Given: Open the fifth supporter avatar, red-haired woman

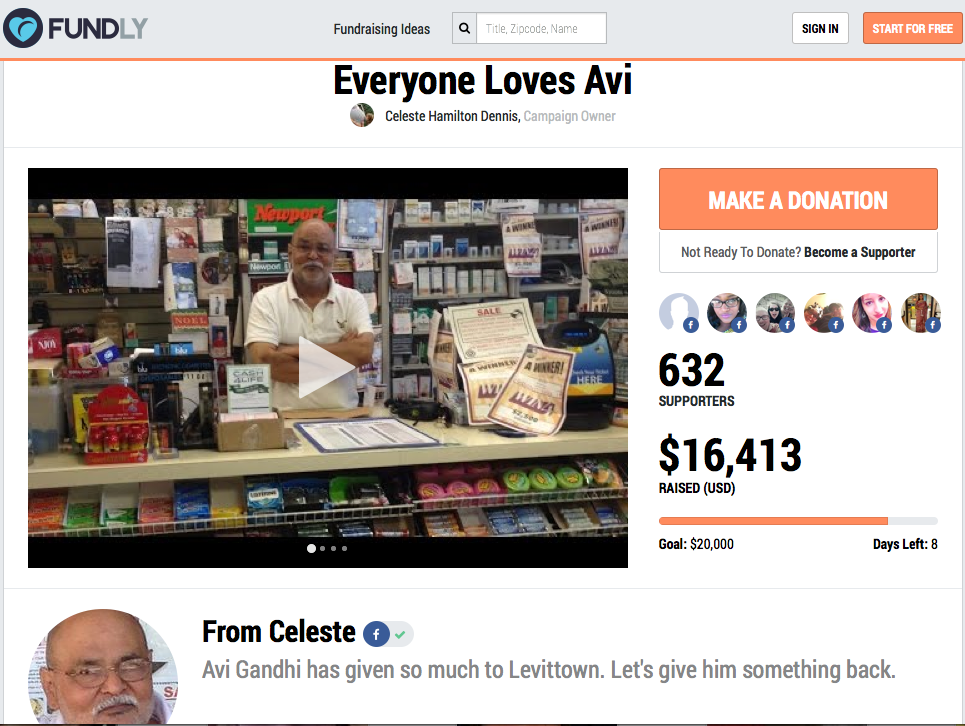Looking at the screenshot, I should [x=872, y=313].
